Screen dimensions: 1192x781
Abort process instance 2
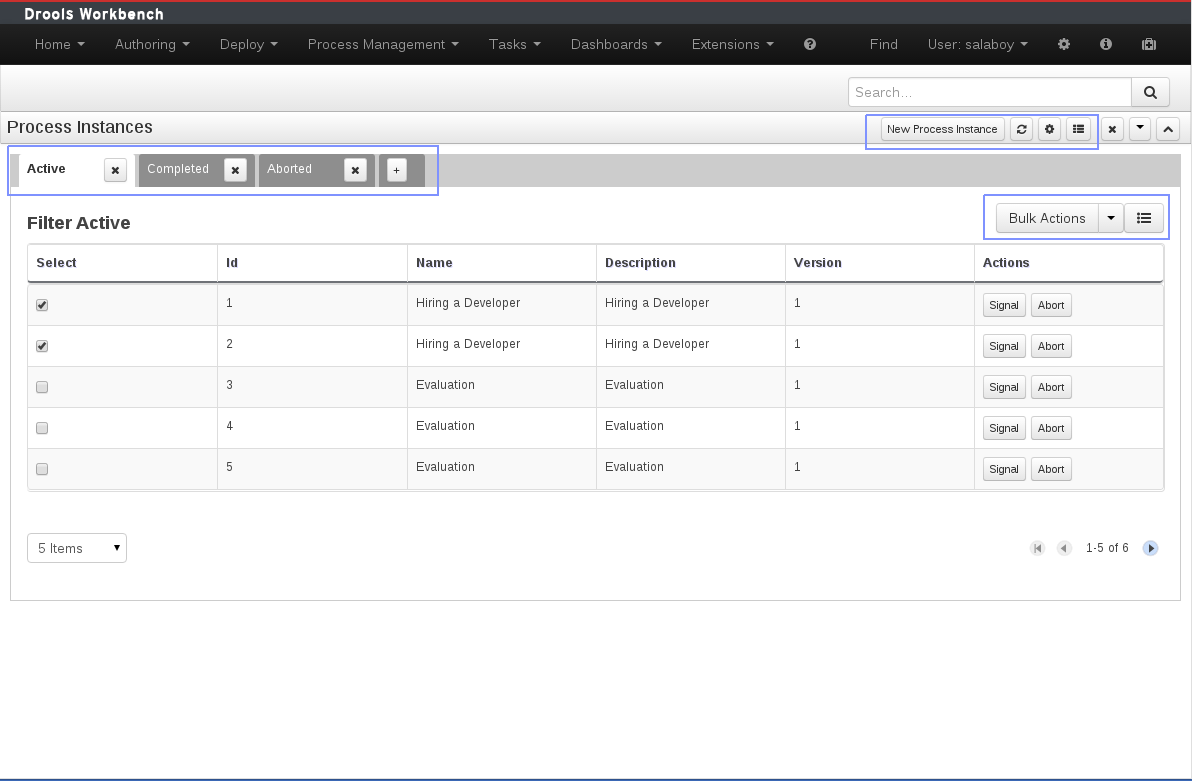1051,346
